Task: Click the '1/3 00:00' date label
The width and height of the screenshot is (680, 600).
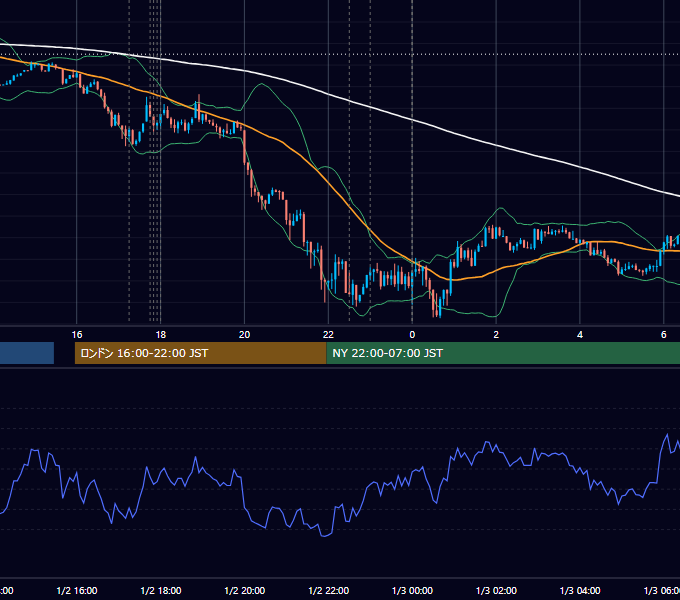Action: pyautogui.click(x=412, y=591)
